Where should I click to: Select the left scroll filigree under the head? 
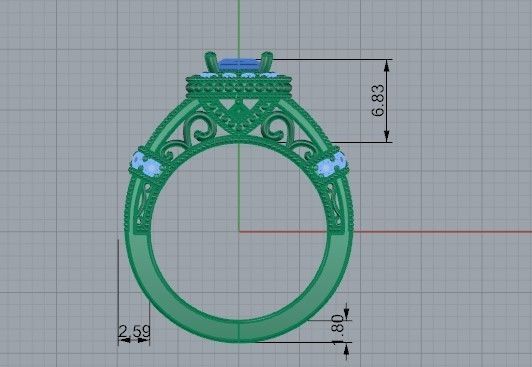tap(200, 127)
